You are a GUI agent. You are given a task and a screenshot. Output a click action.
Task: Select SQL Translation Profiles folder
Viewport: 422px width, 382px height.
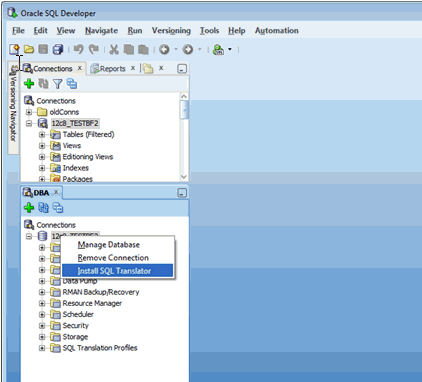[x=94, y=348]
